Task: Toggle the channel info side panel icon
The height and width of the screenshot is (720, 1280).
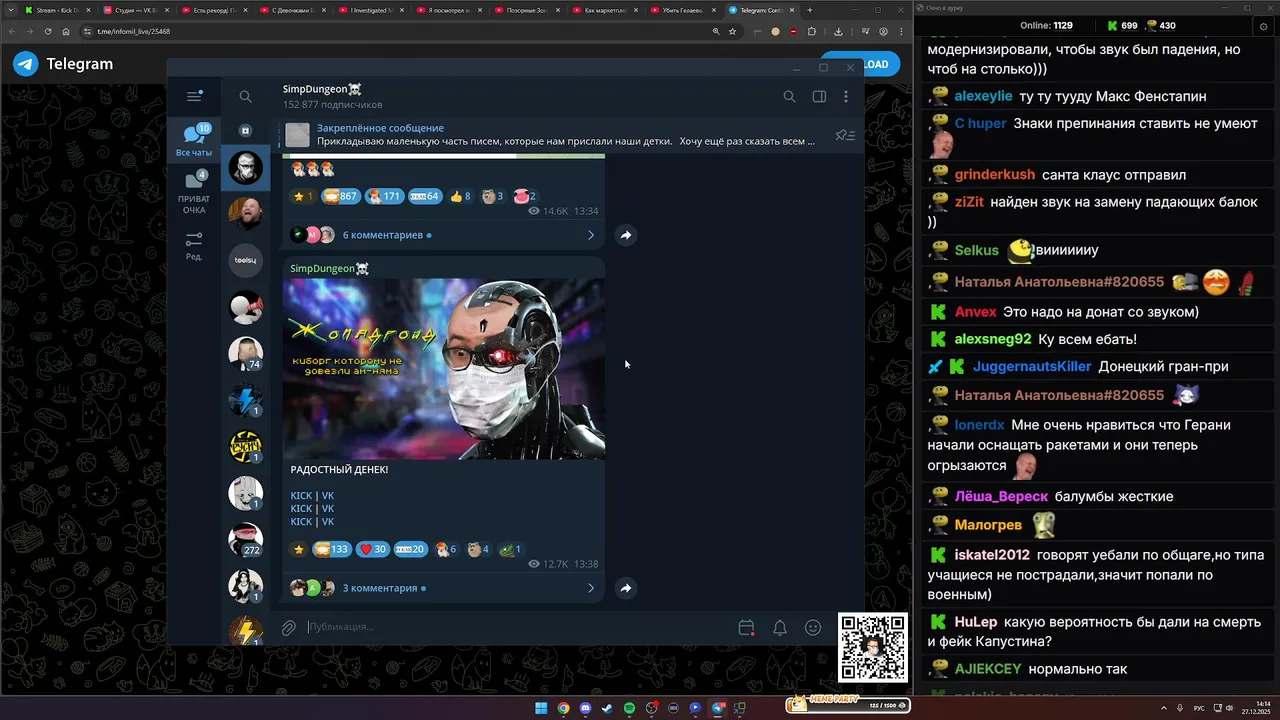Action: pos(819,97)
